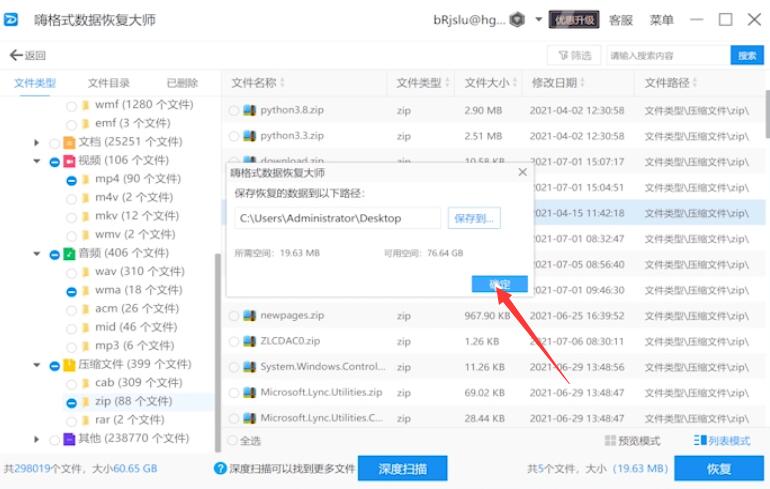The height and width of the screenshot is (489, 770).
Task: Confirm with the 确定 button
Action: (499, 284)
